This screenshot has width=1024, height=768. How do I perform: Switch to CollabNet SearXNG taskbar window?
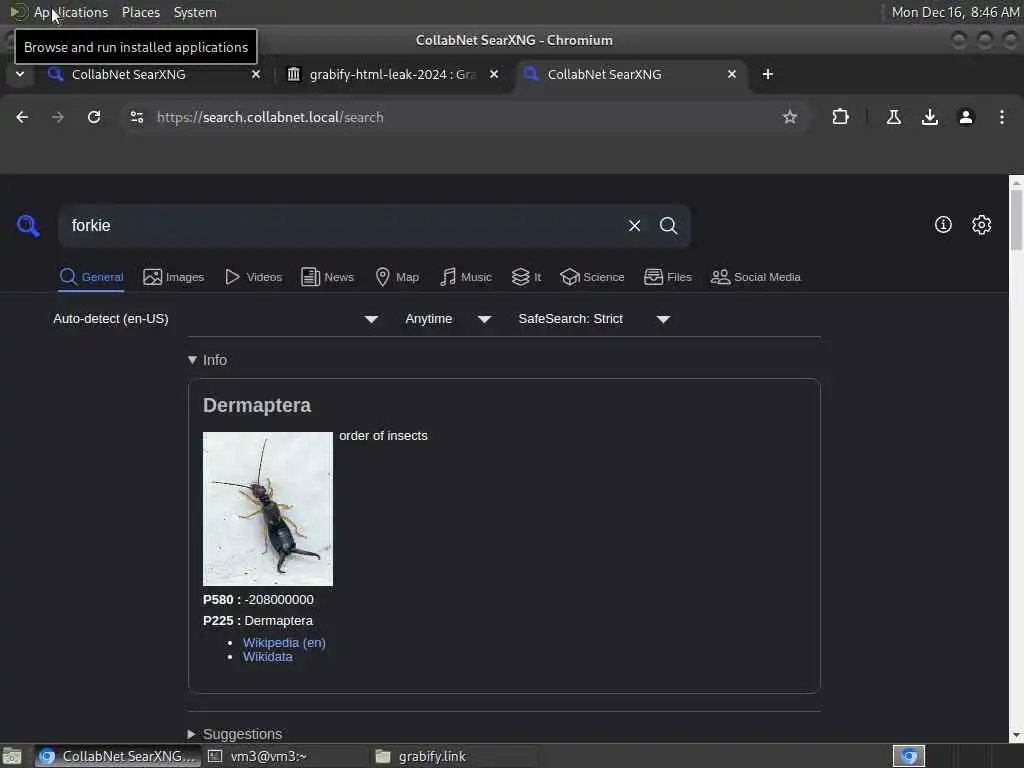(118, 756)
